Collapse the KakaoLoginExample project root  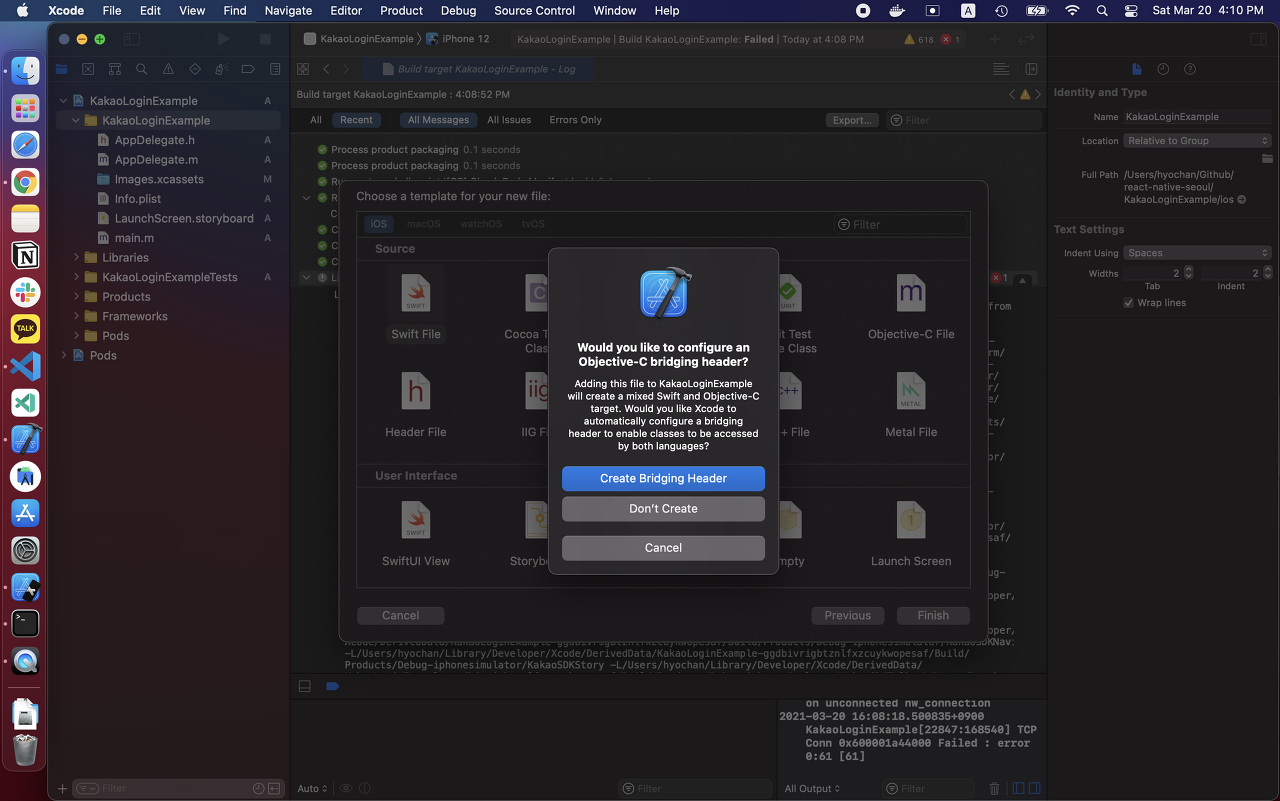coord(63,101)
